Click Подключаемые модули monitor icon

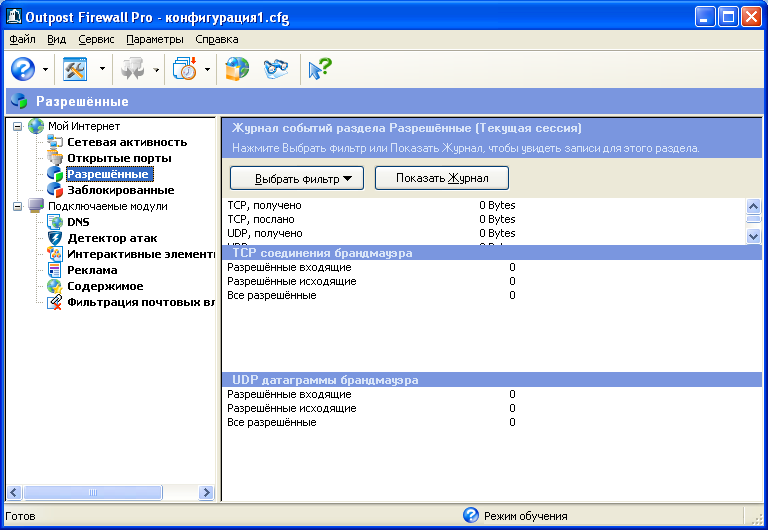[36, 206]
